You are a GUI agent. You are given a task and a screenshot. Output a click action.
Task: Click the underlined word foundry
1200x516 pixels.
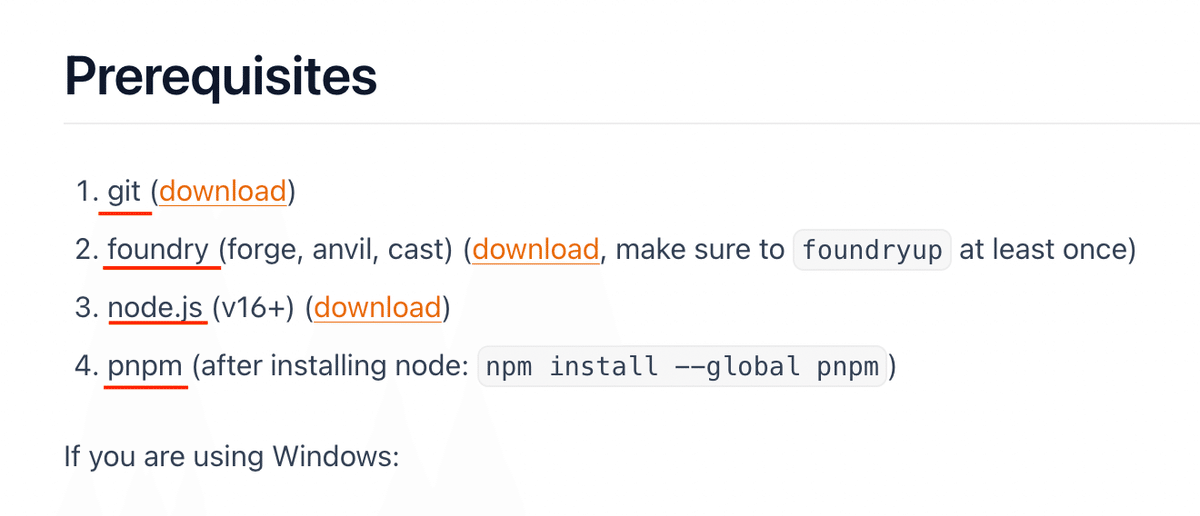pyautogui.click(x=158, y=250)
